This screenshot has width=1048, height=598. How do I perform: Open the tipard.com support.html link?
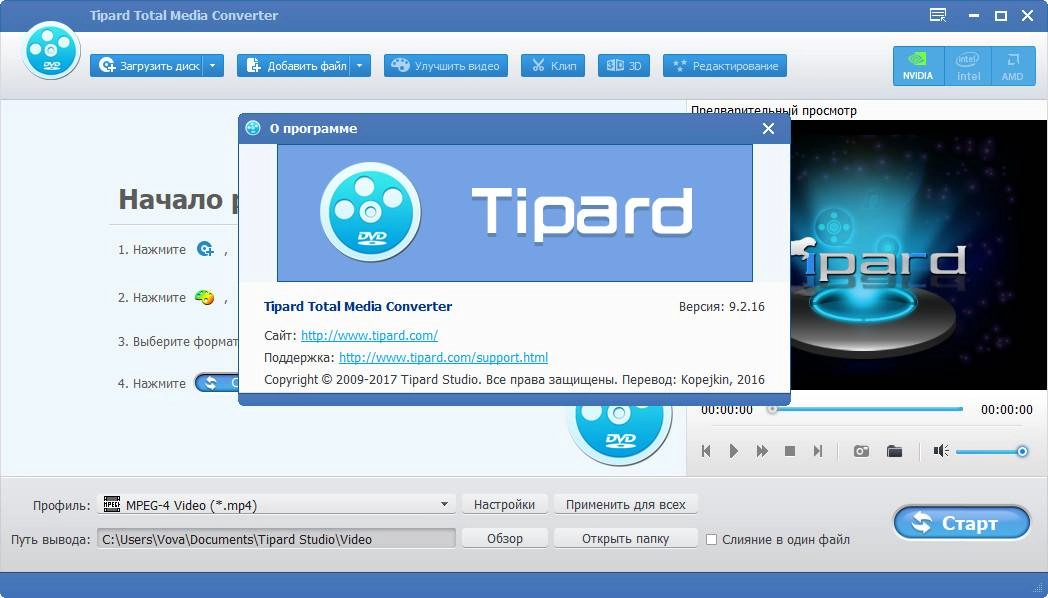coord(443,357)
